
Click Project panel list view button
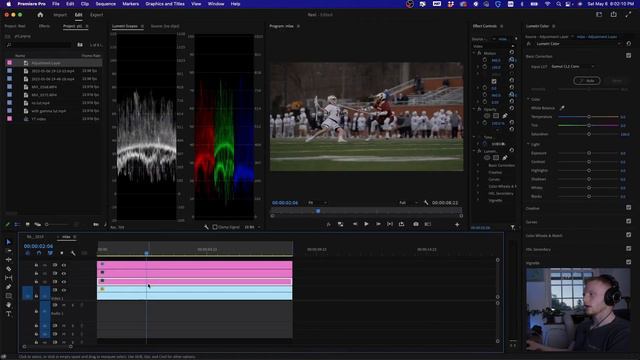(x=17, y=224)
